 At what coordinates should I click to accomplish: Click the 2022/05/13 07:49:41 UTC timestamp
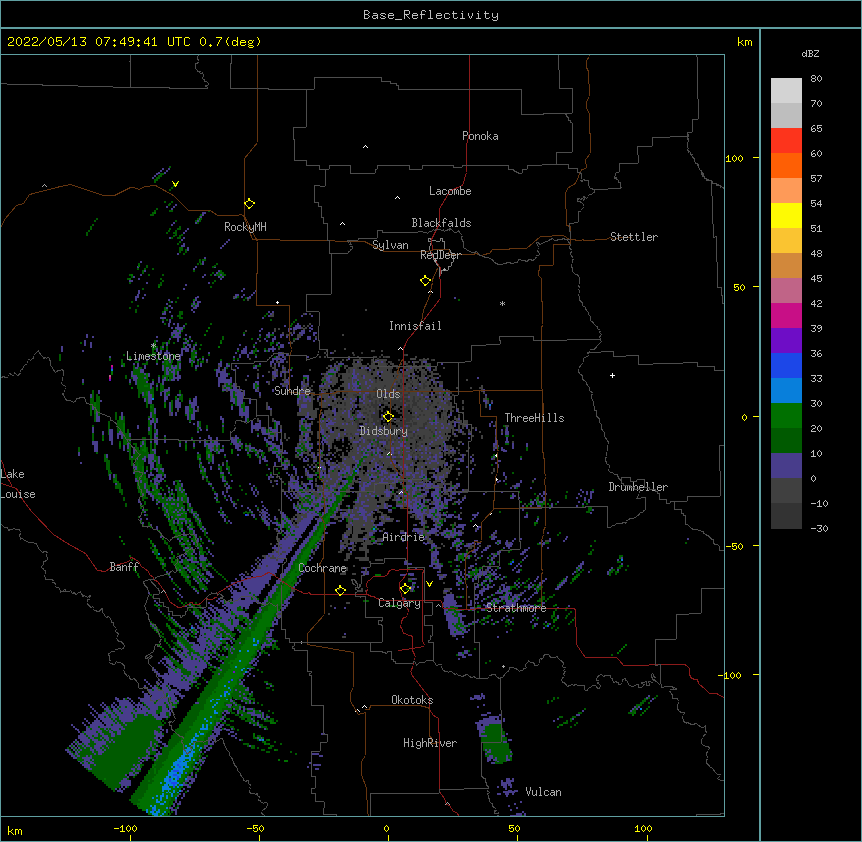[x=98, y=42]
